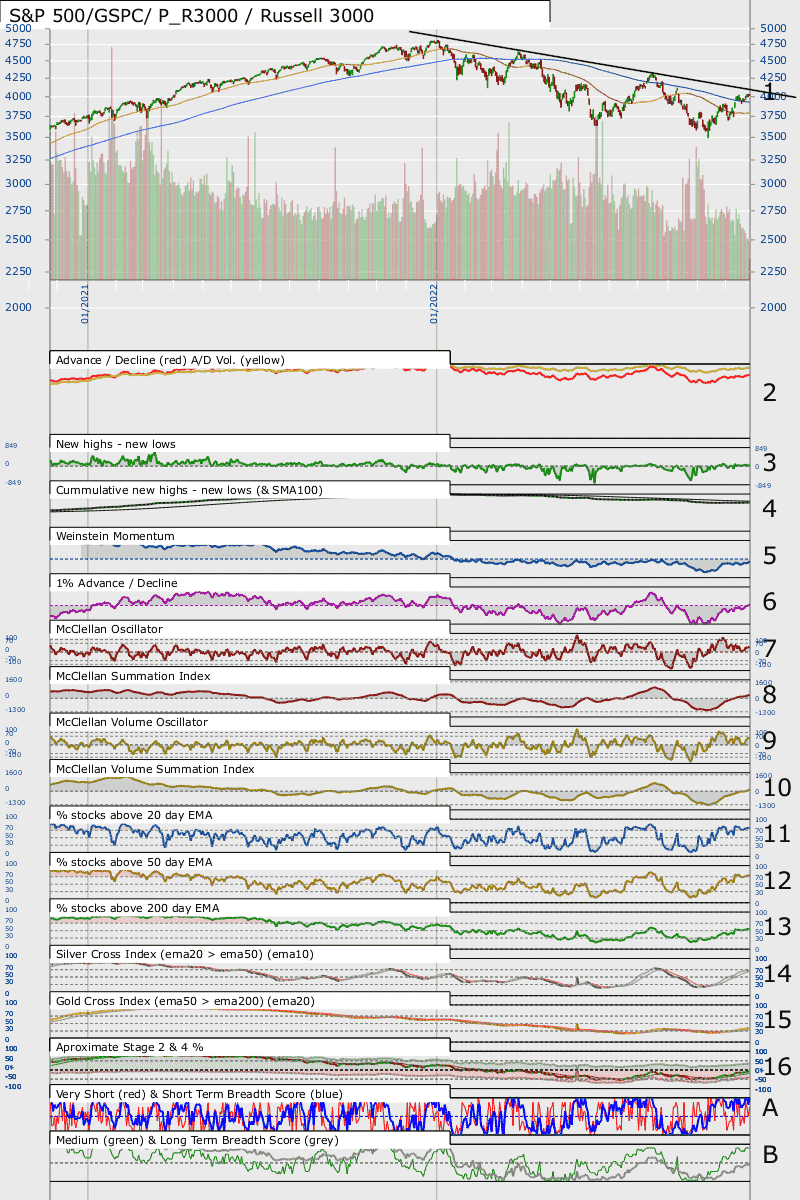
Task: Click the Very Short & Short Term Breadth Score title
Action: pyautogui.click(x=199, y=1093)
